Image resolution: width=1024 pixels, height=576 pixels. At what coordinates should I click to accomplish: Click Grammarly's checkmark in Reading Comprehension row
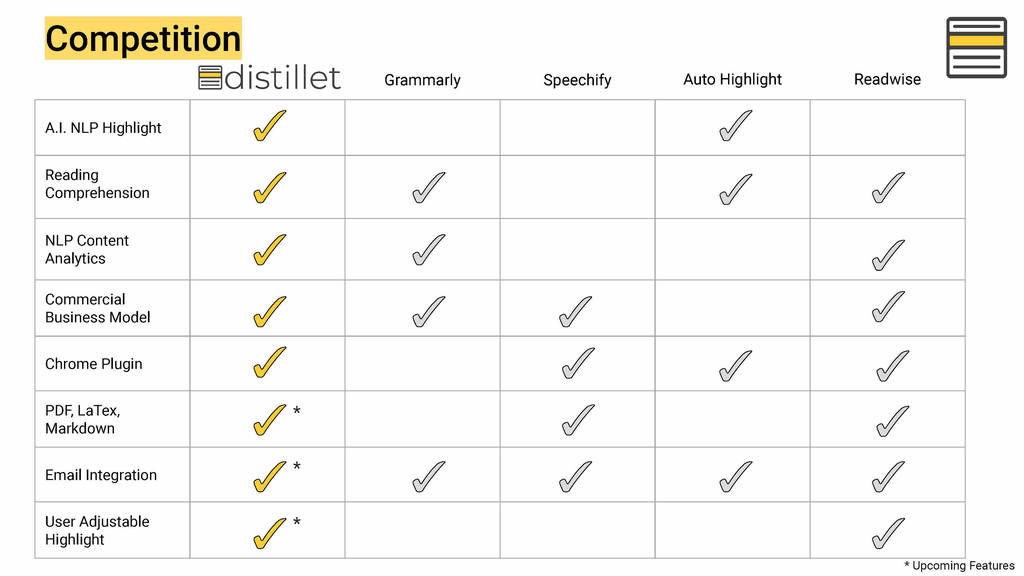point(428,188)
